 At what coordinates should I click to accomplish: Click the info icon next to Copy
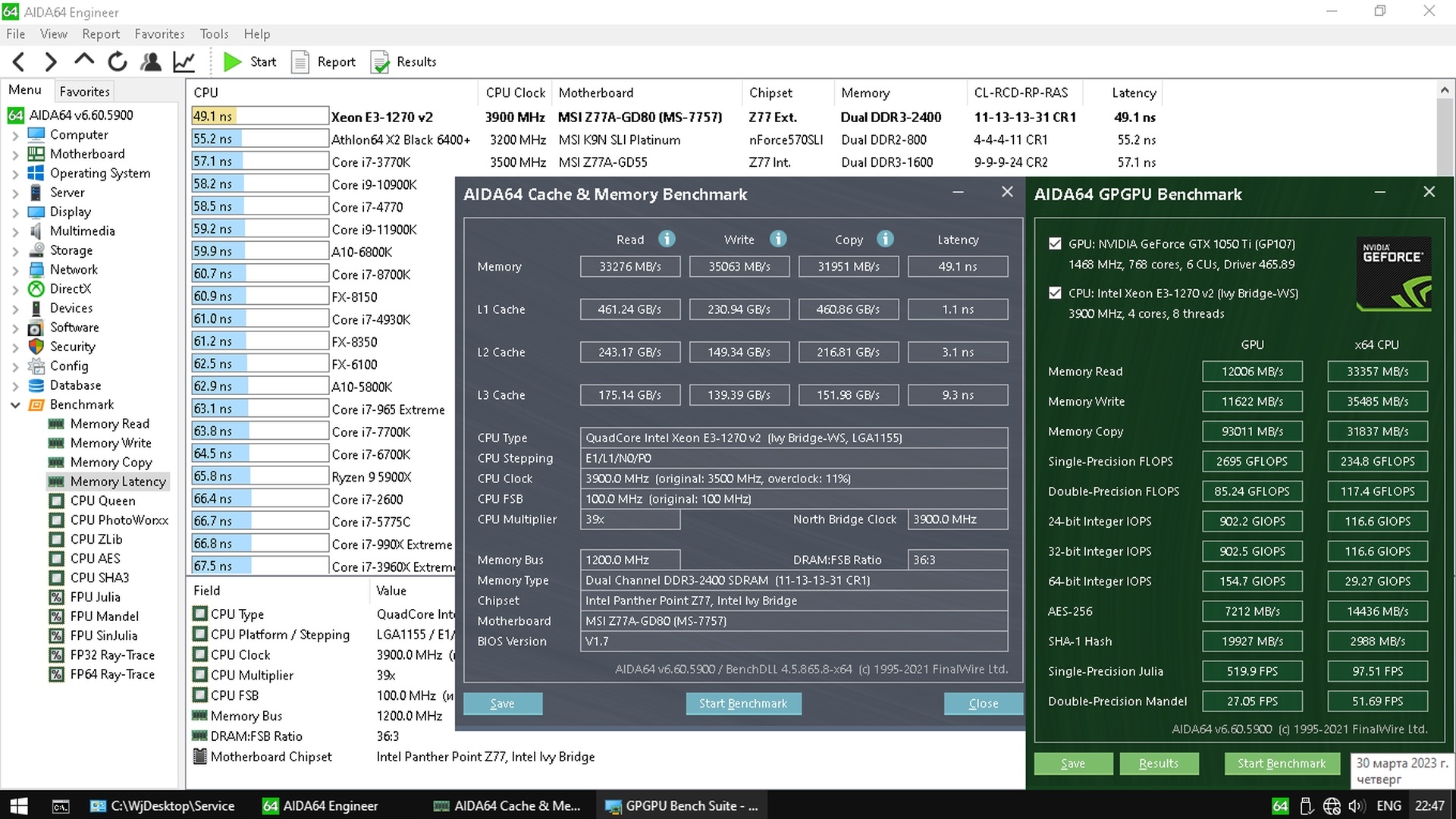click(885, 240)
